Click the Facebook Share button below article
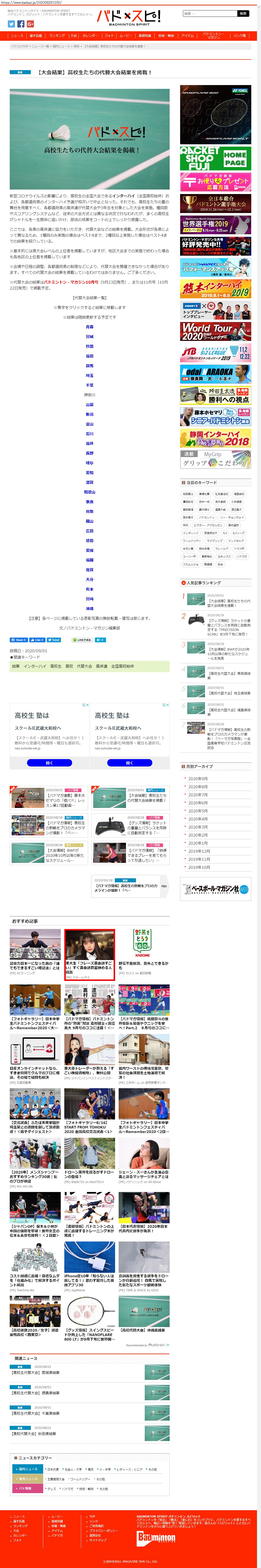The image size is (261, 1568). tap(19, 640)
